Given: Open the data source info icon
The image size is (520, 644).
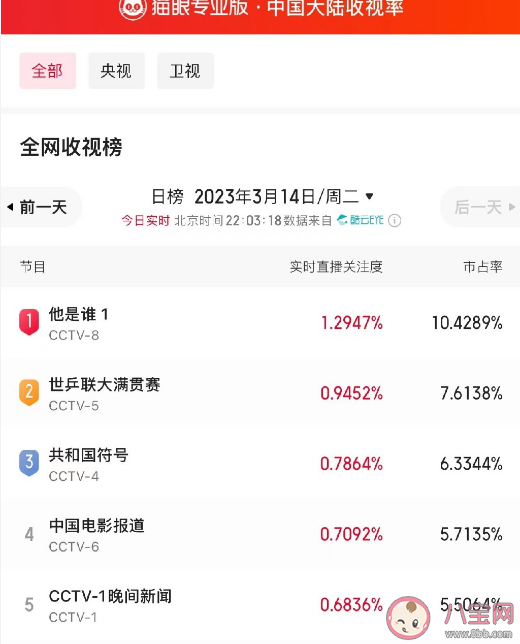Looking at the screenshot, I should 394,221.
